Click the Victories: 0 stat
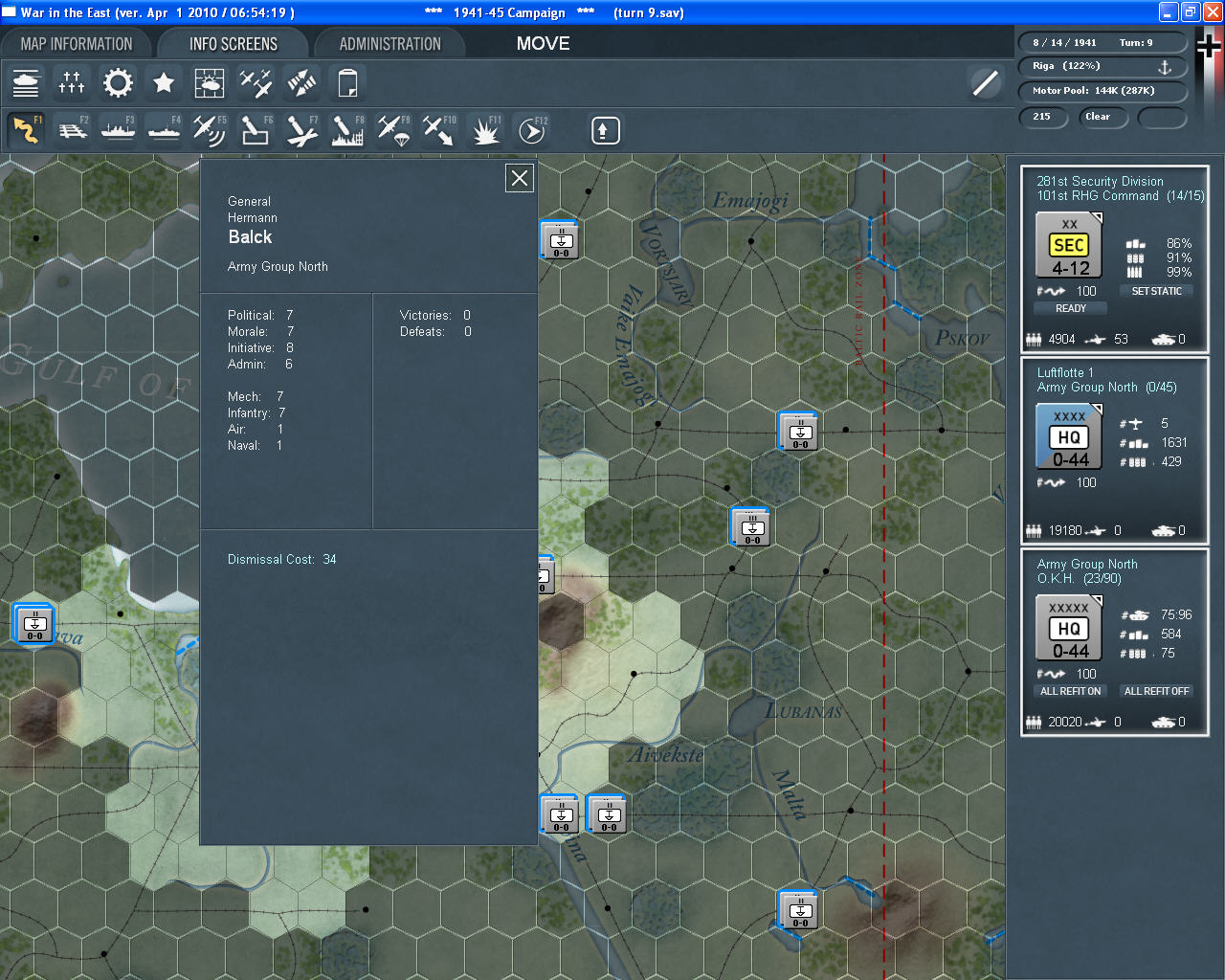The image size is (1225, 980). pos(435,315)
